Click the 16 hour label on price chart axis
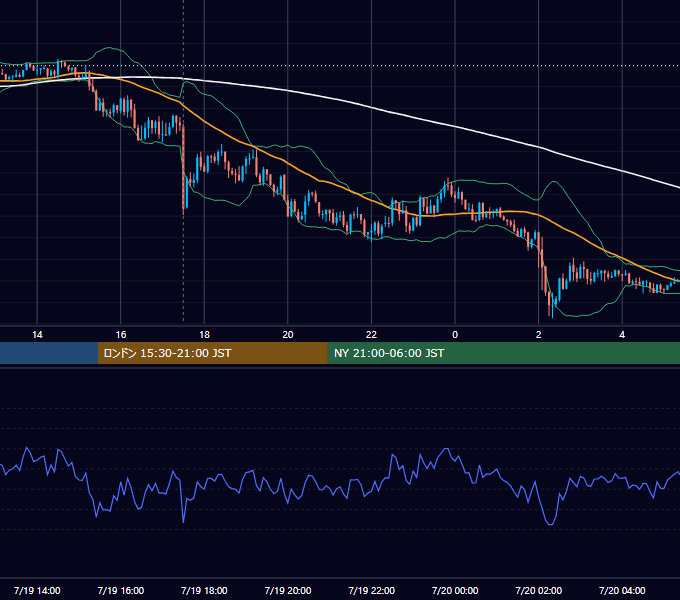 121,335
